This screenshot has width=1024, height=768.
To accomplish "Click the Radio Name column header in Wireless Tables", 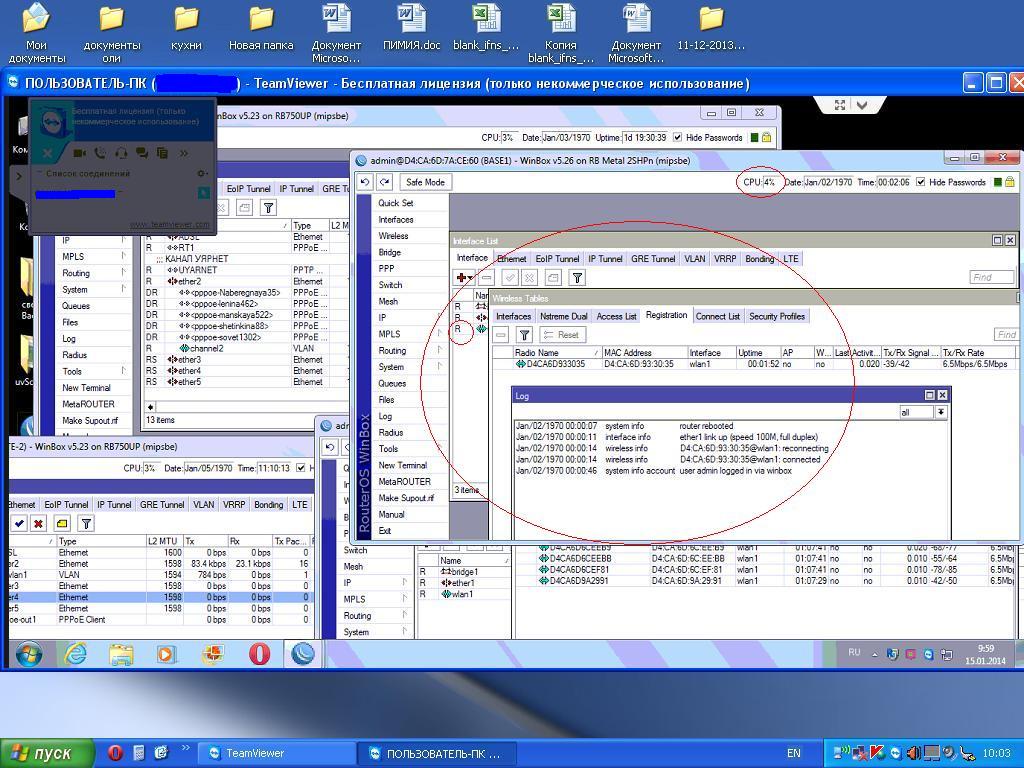I will [x=557, y=353].
